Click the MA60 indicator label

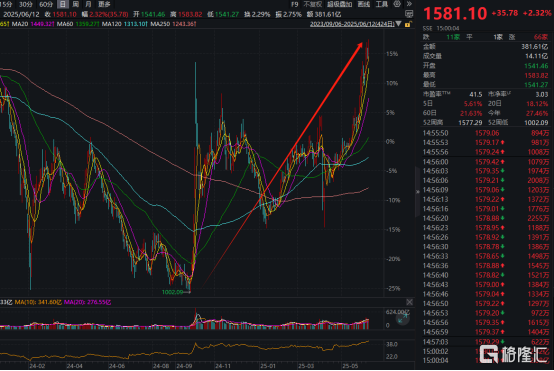tap(78, 24)
